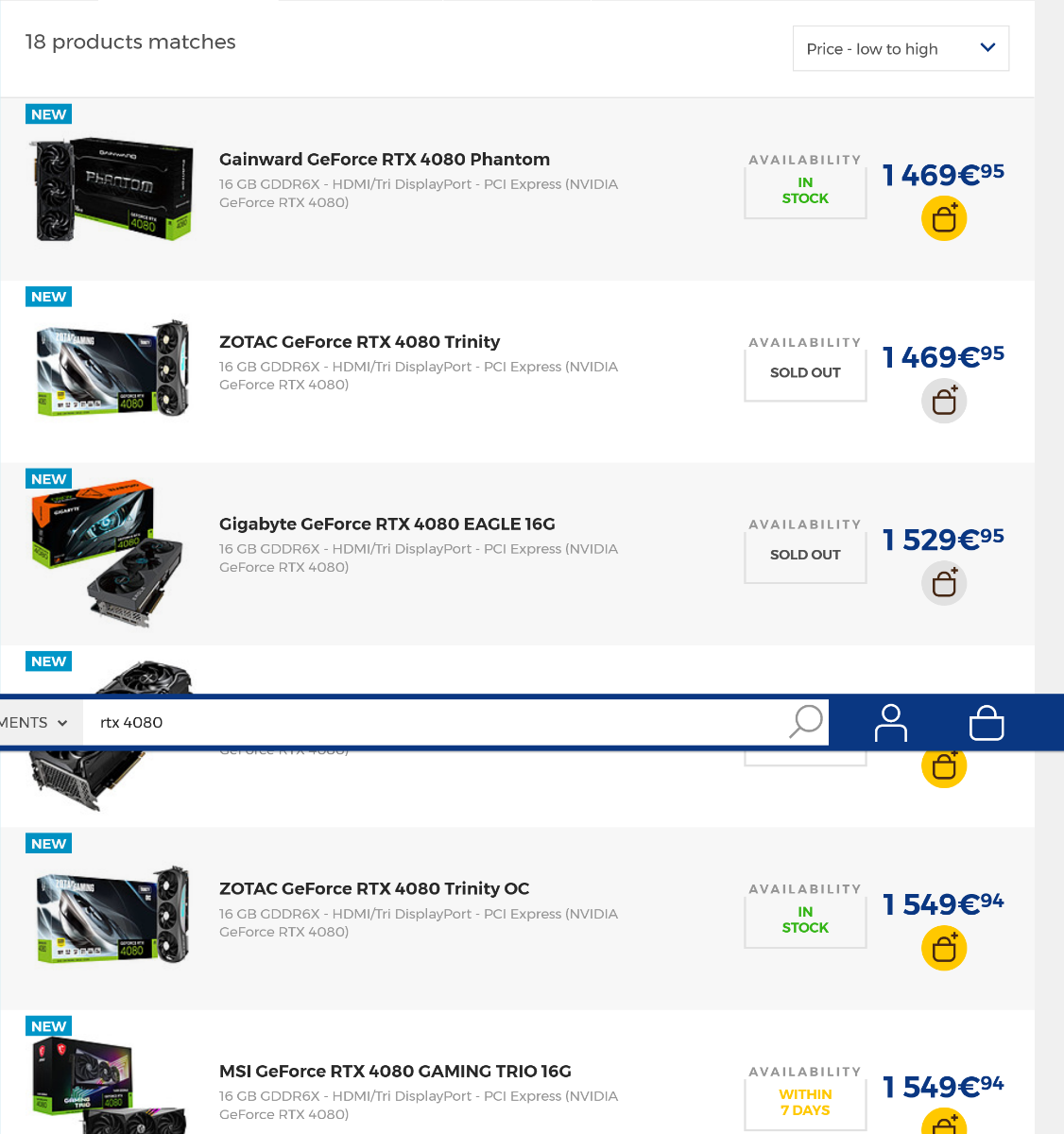Open shopping basket in header bar

pyautogui.click(x=987, y=723)
